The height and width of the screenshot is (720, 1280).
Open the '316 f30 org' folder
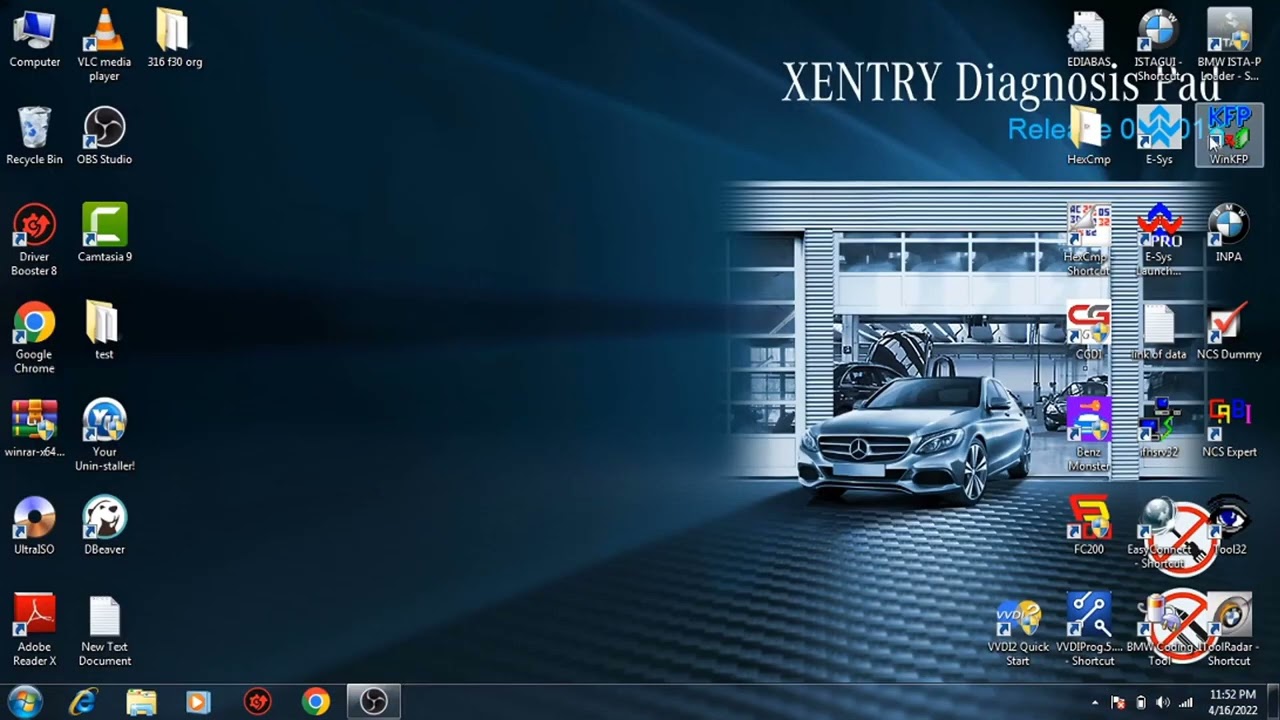(x=174, y=40)
